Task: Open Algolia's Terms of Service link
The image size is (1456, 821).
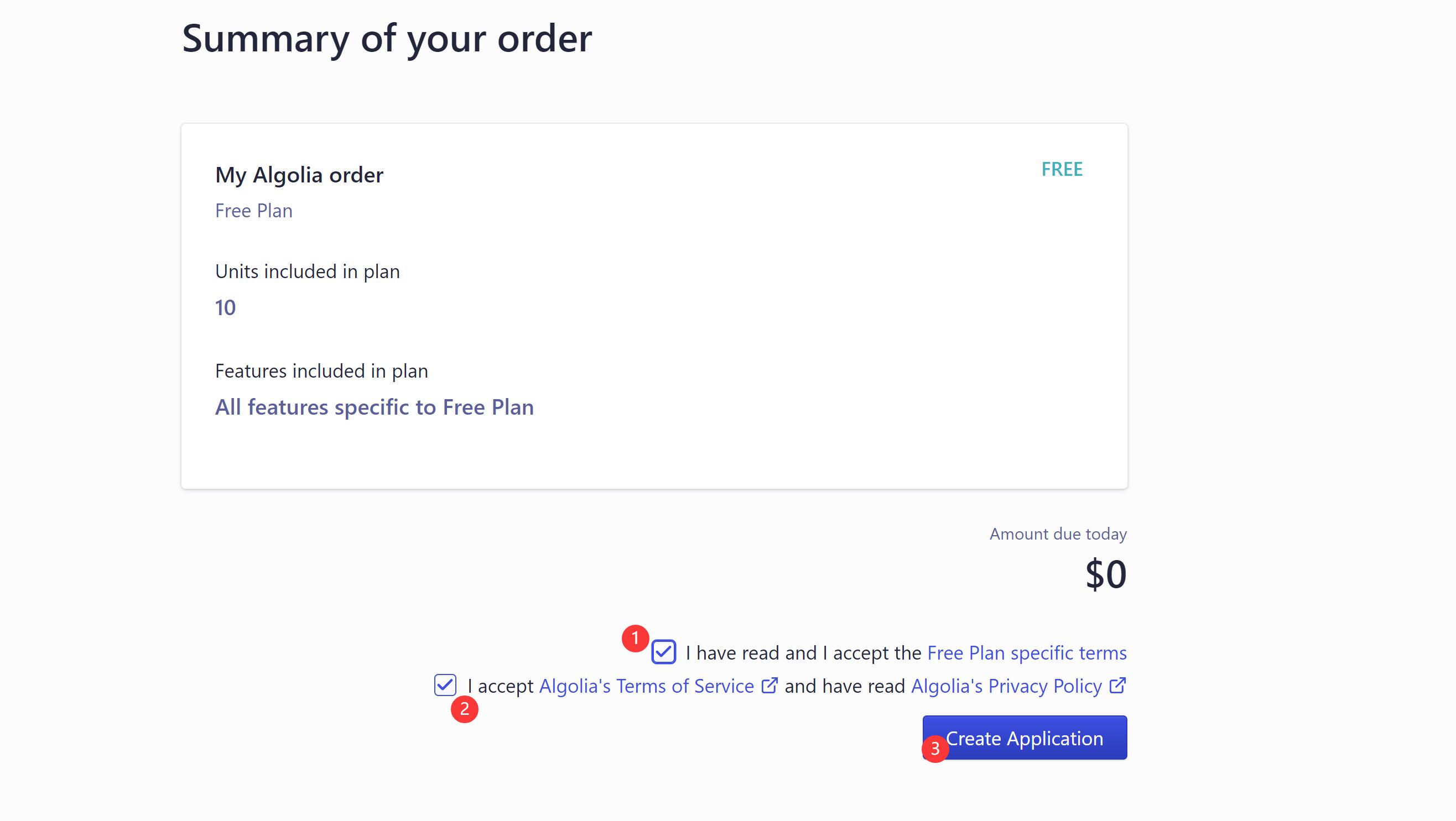Action: (646, 686)
